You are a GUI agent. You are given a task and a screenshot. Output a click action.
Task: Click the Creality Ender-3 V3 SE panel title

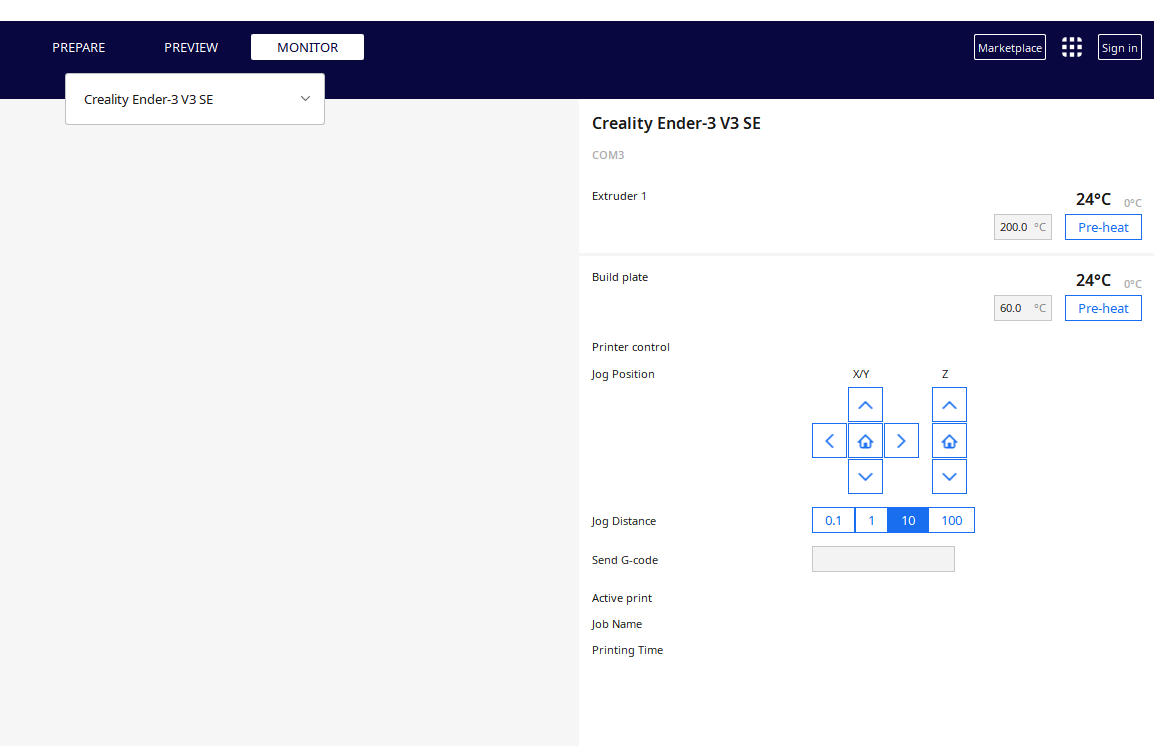click(676, 123)
